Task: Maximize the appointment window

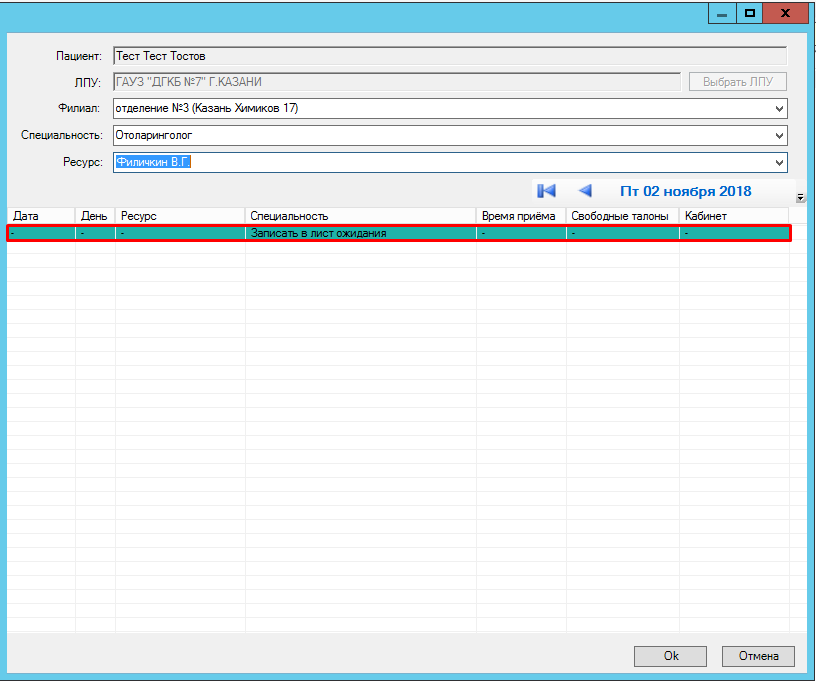Action: click(x=749, y=14)
